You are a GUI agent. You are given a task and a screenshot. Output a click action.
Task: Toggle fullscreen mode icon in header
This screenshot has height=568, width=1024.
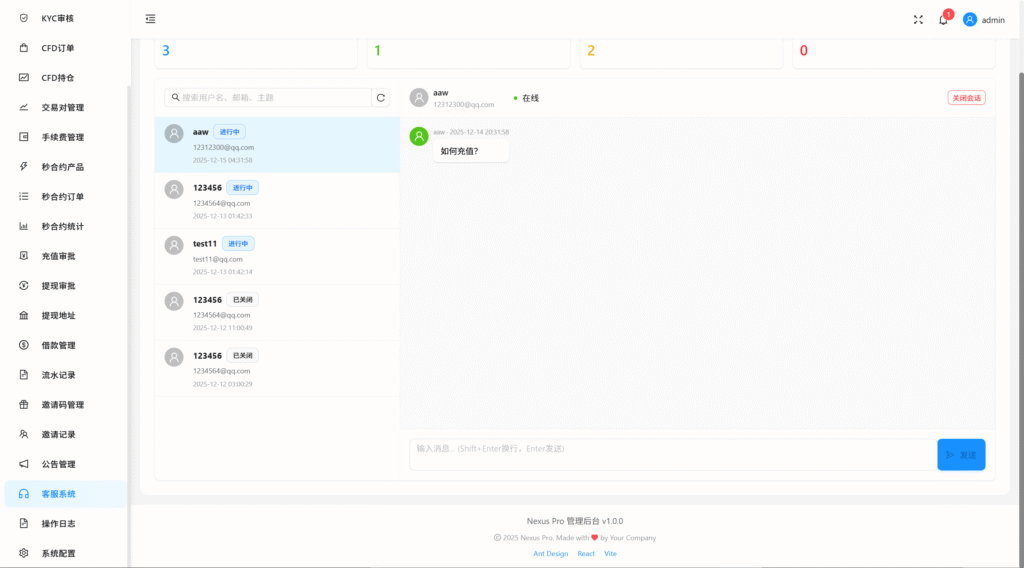918,19
